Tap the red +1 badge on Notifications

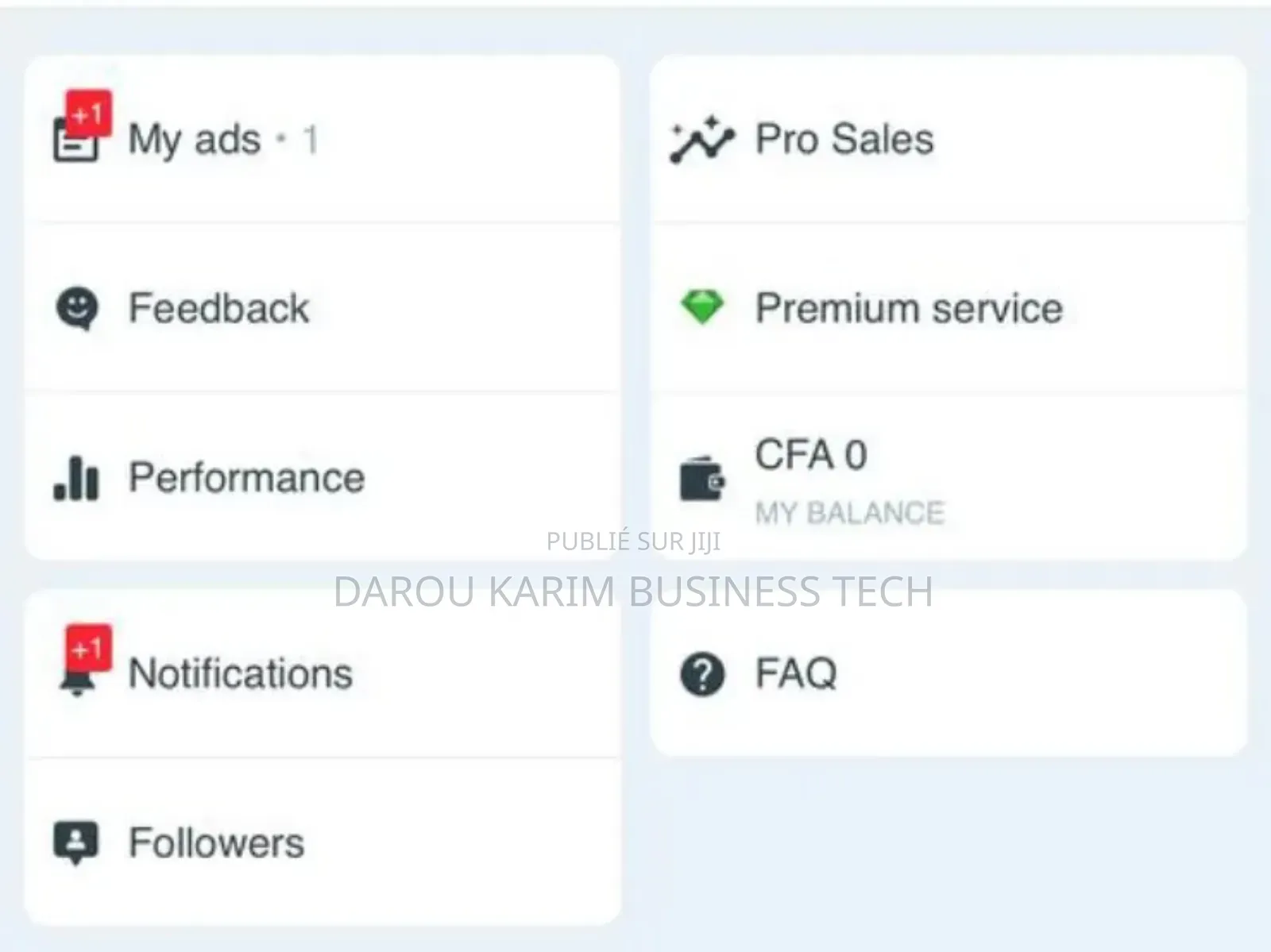(88, 648)
